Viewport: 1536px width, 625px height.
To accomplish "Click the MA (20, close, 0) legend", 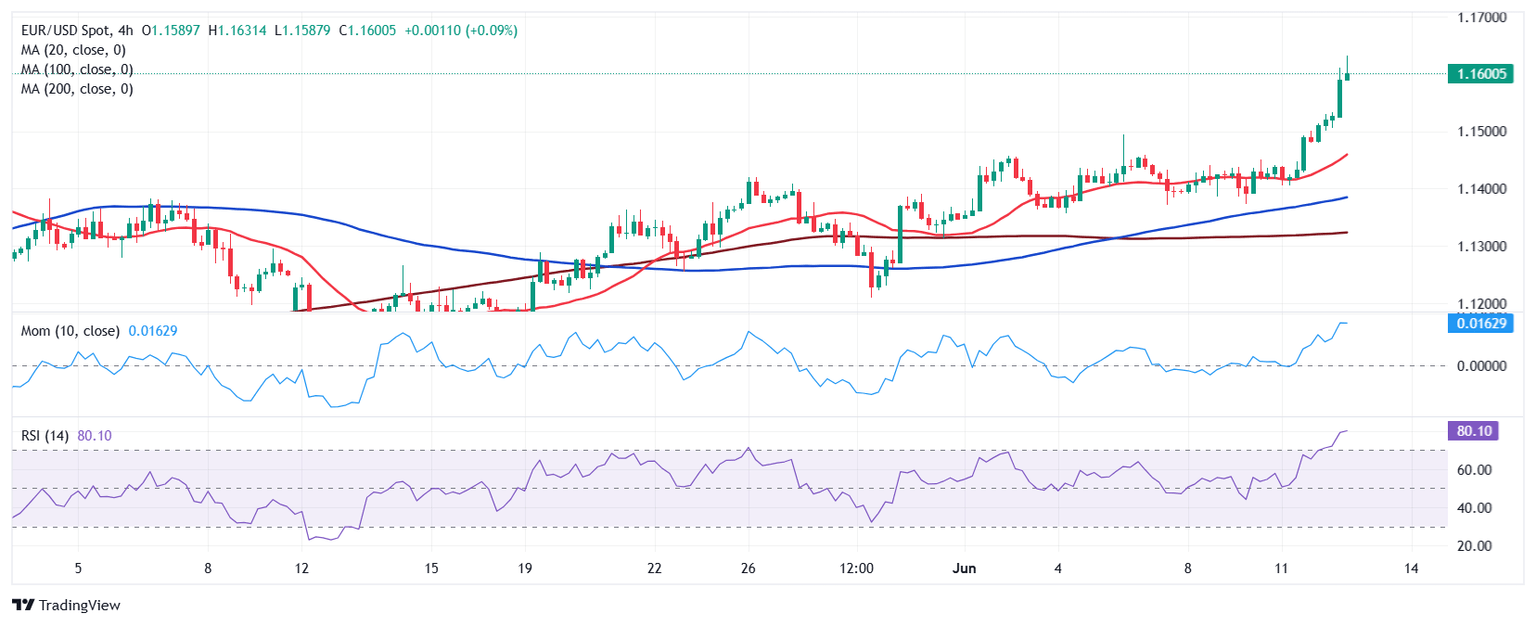I will click(x=77, y=50).
